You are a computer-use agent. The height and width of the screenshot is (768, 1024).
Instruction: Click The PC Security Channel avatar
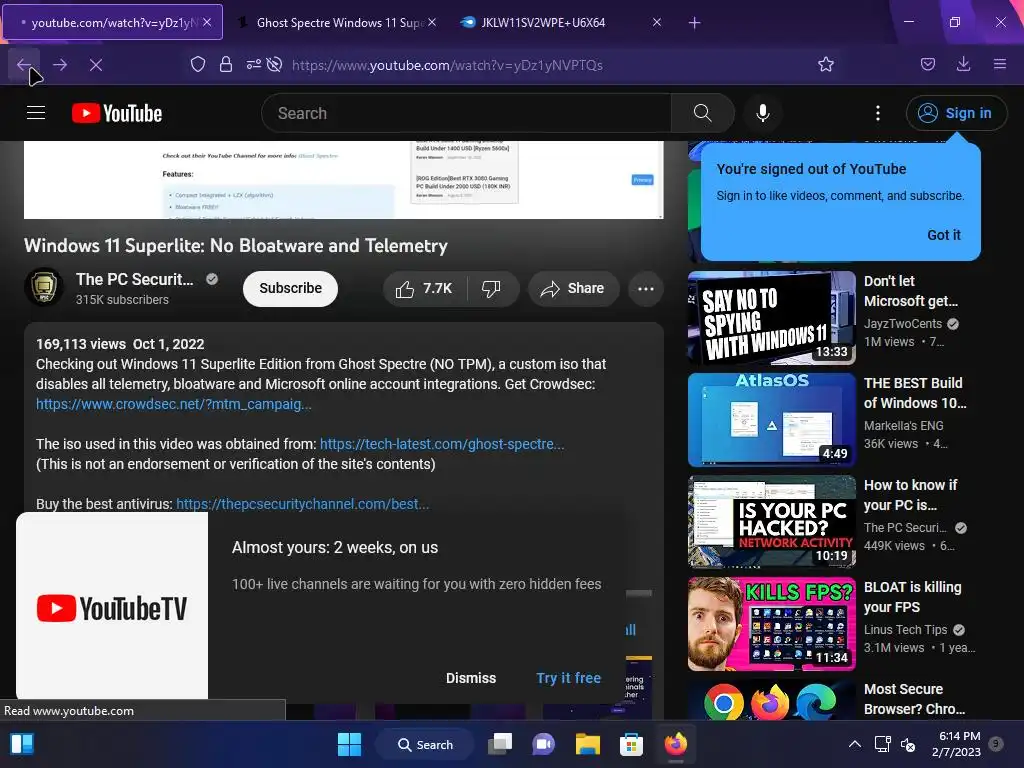tap(44, 287)
